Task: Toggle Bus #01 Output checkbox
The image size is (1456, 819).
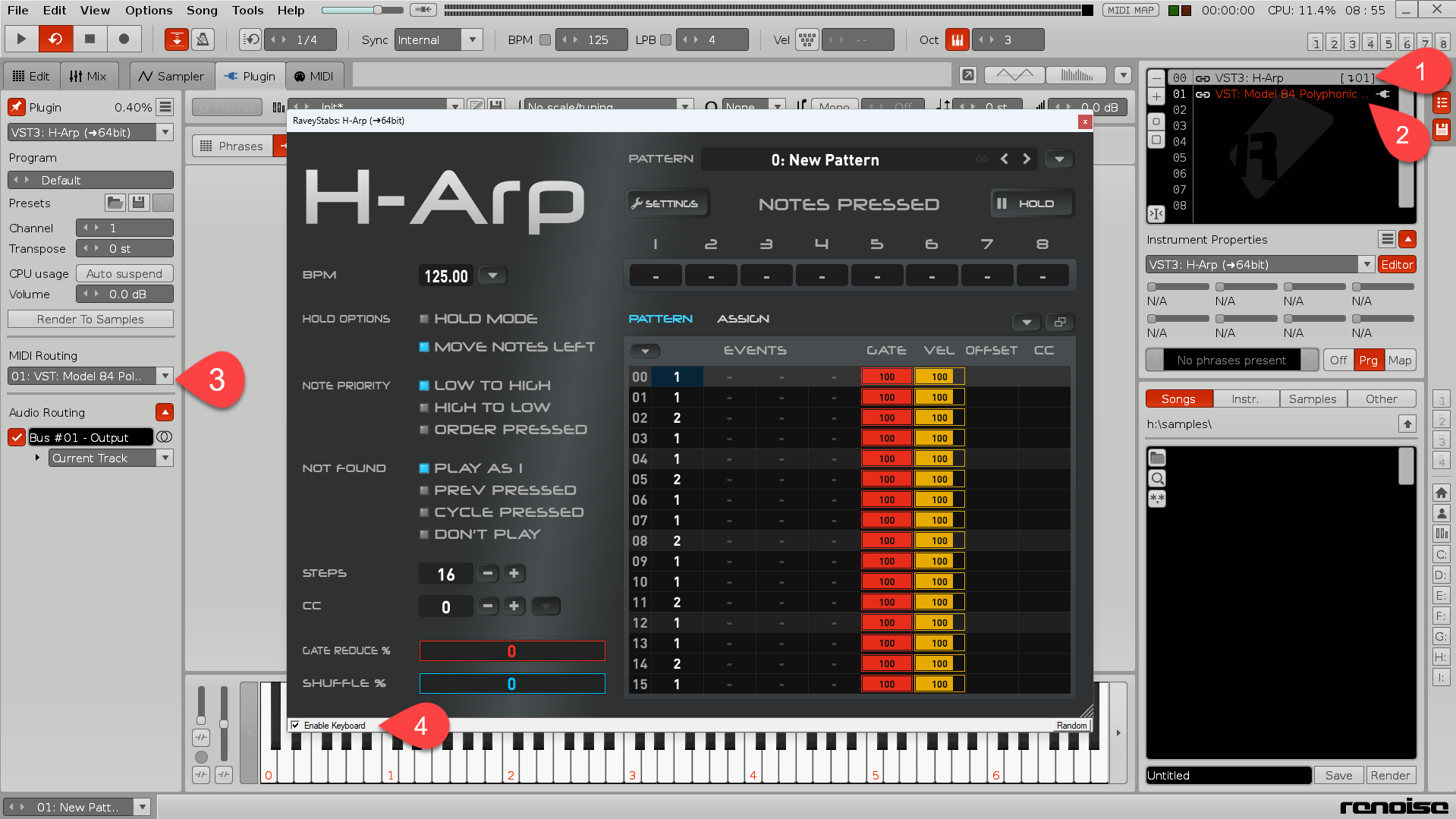Action: (17, 437)
